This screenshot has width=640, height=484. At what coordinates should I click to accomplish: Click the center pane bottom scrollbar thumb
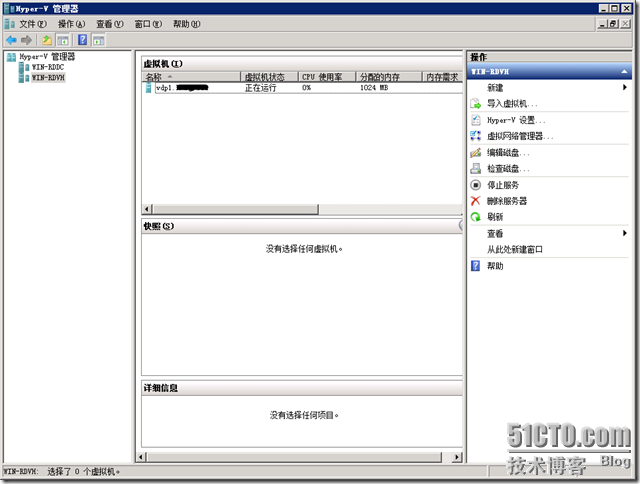(x=293, y=457)
